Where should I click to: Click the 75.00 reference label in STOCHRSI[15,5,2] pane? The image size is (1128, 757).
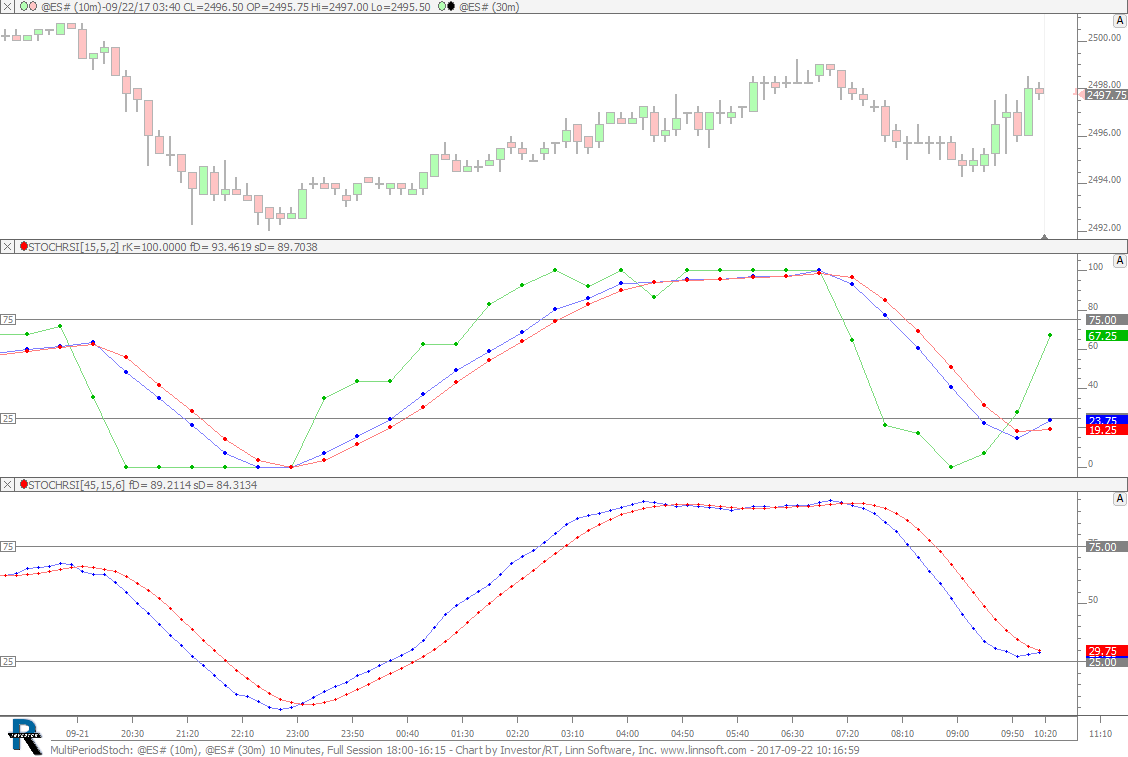[1106, 320]
